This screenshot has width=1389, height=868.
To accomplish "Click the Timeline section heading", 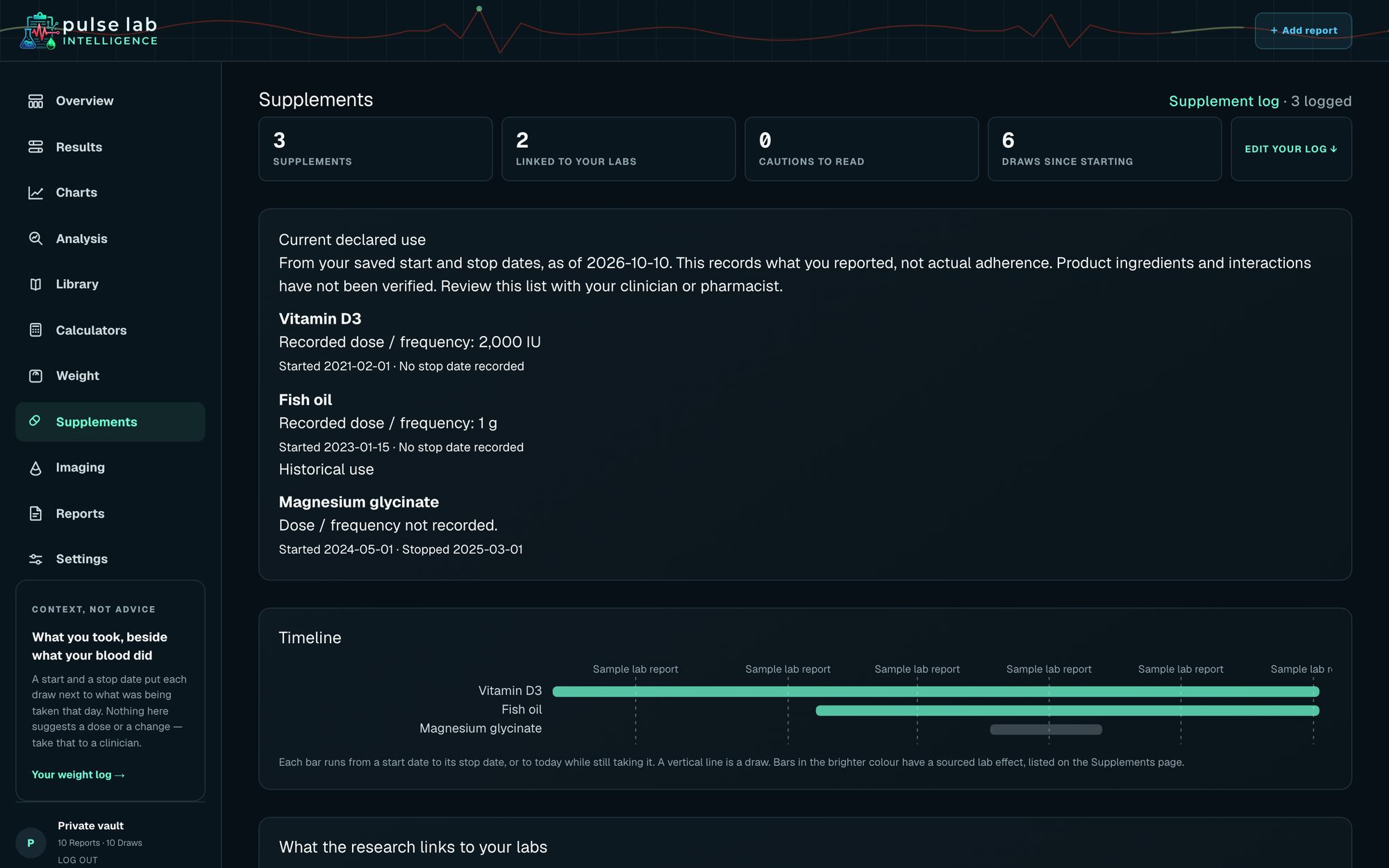I will point(310,637).
